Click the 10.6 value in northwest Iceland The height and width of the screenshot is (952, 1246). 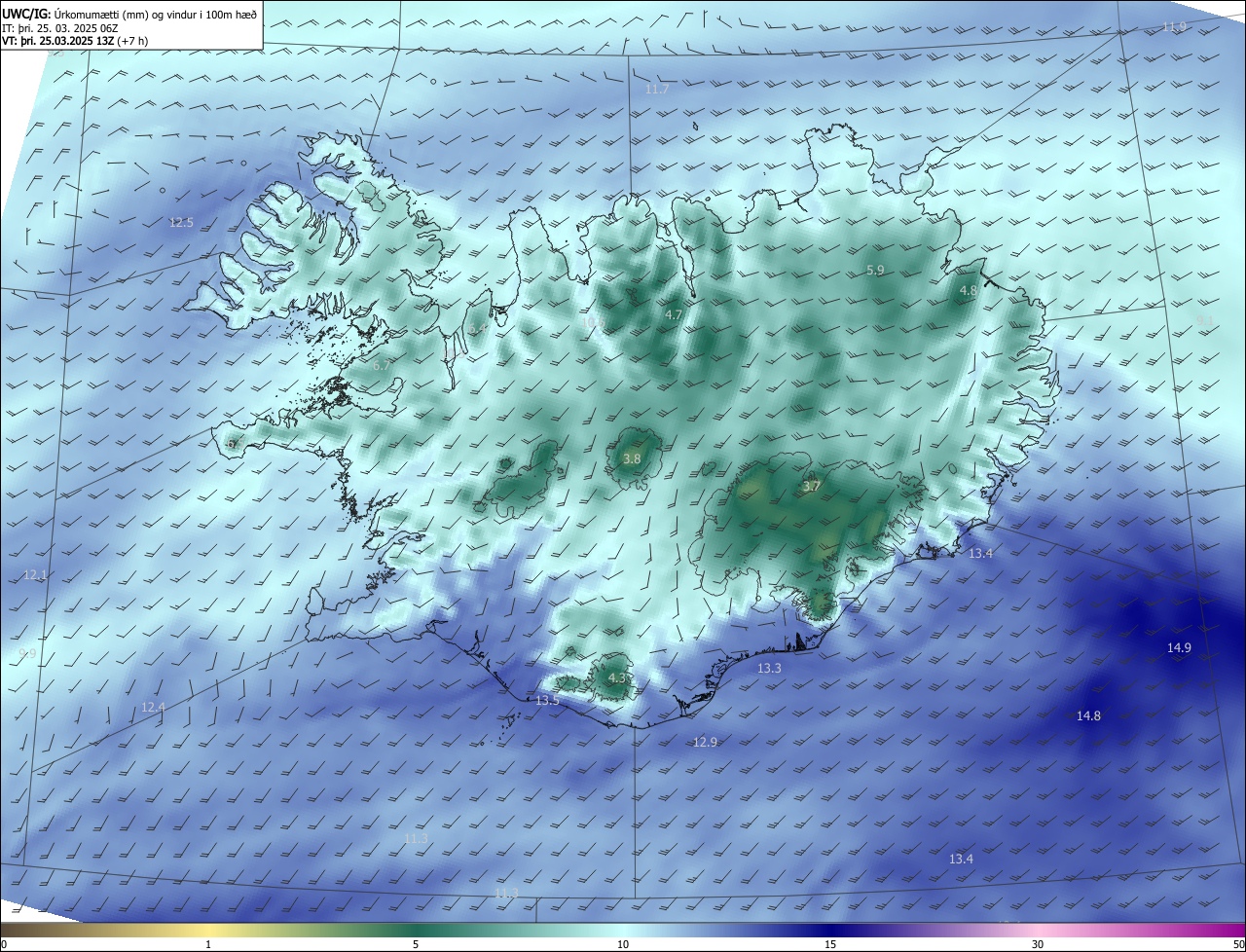(593, 321)
